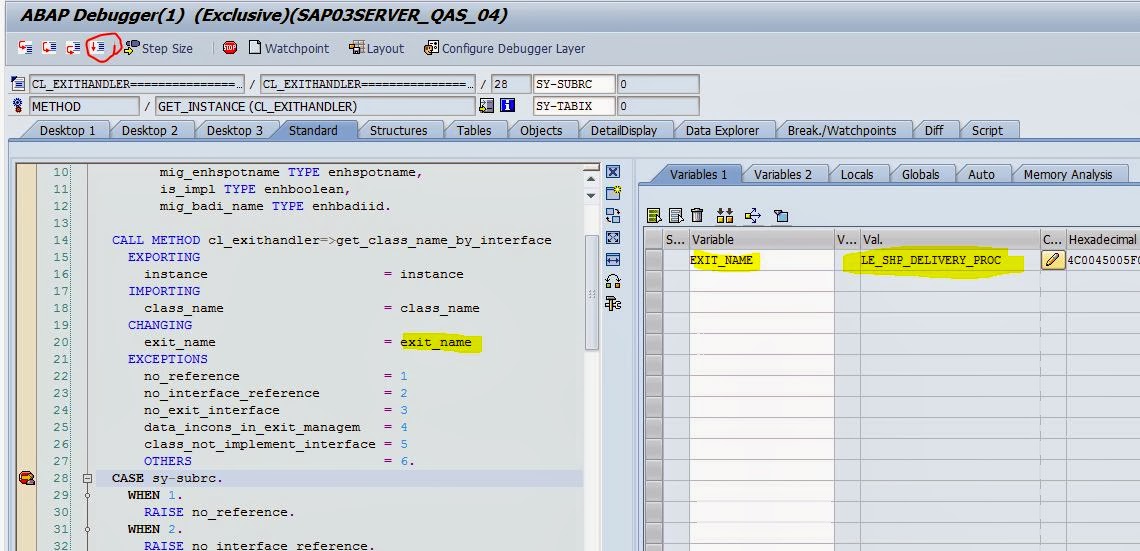This screenshot has height=551, width=1140.
Task: Click the Continue icon circled in red
Action: click(97, 48)
